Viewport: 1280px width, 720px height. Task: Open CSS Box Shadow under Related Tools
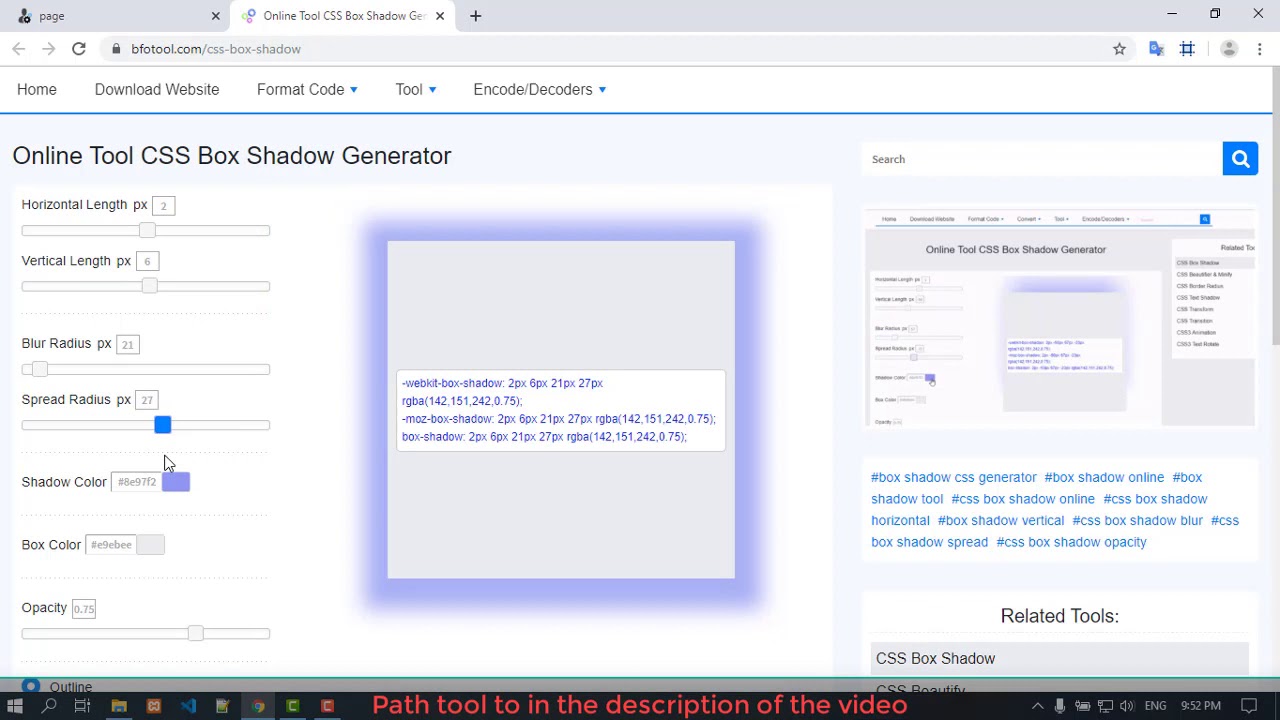tap(1060, 659)
